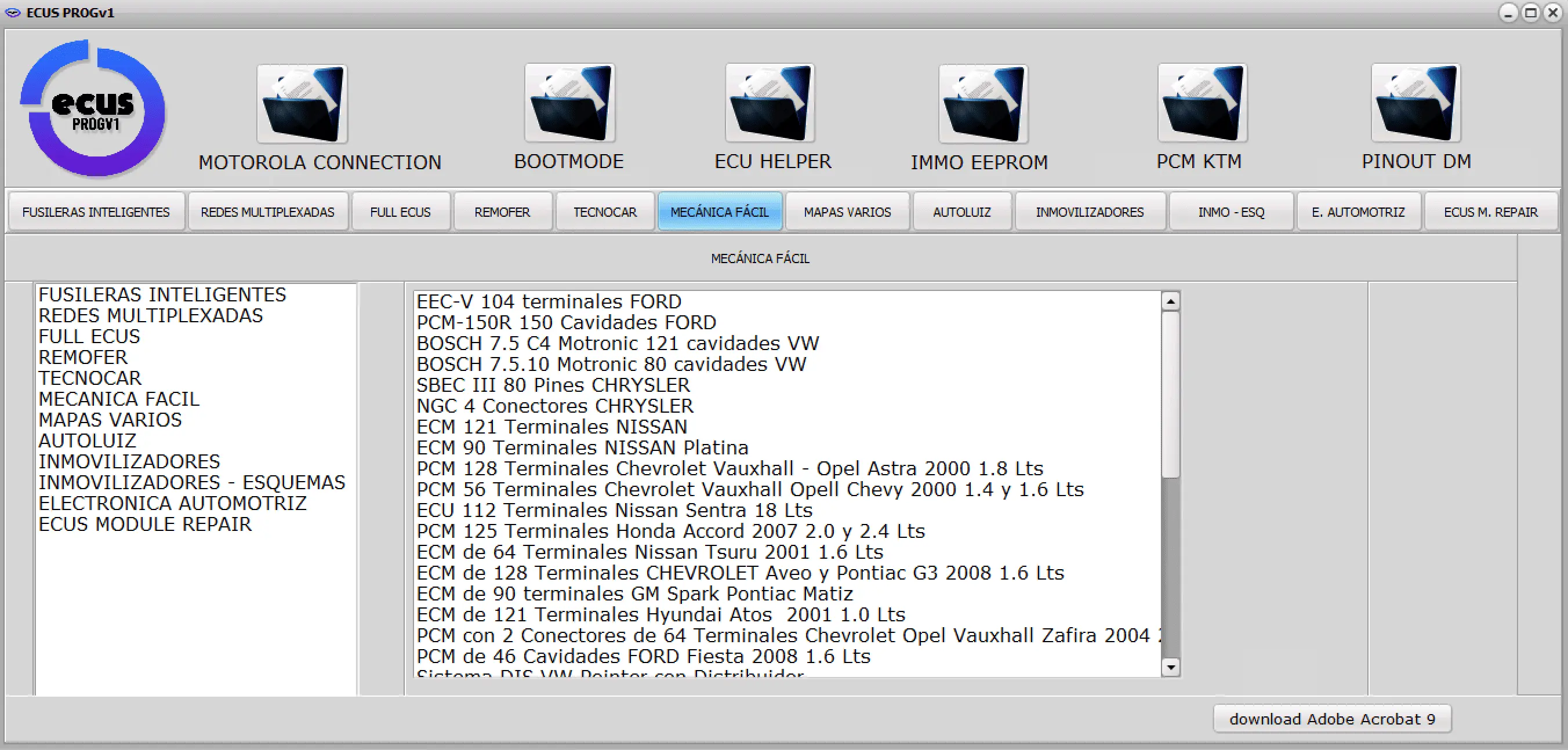This screenshot has width=1568, height=750.
Task: Open the MOTOROLA CONNECTION folder icon
Action: pos(302,104)
